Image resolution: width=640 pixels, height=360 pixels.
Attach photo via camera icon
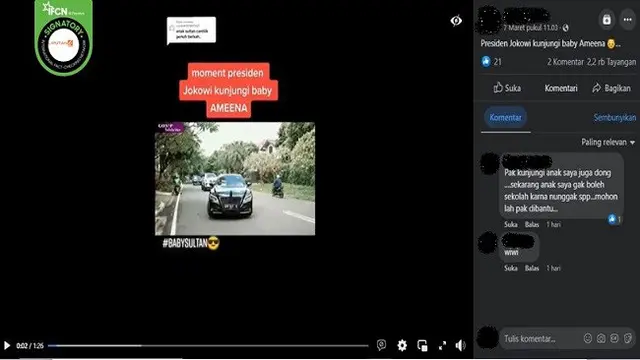(x=601, y=338)
